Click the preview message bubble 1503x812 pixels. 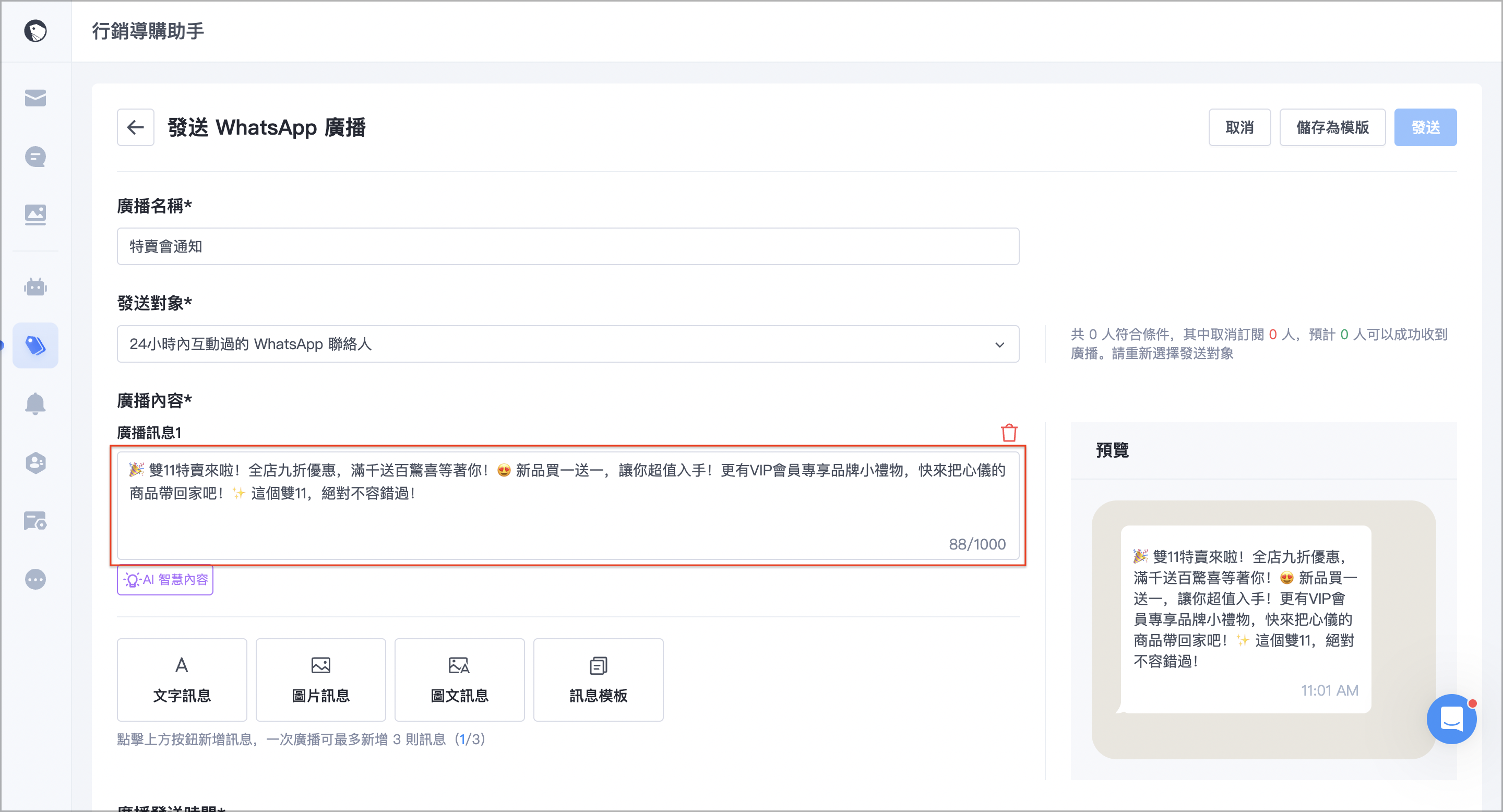[x=1246, y=619]
